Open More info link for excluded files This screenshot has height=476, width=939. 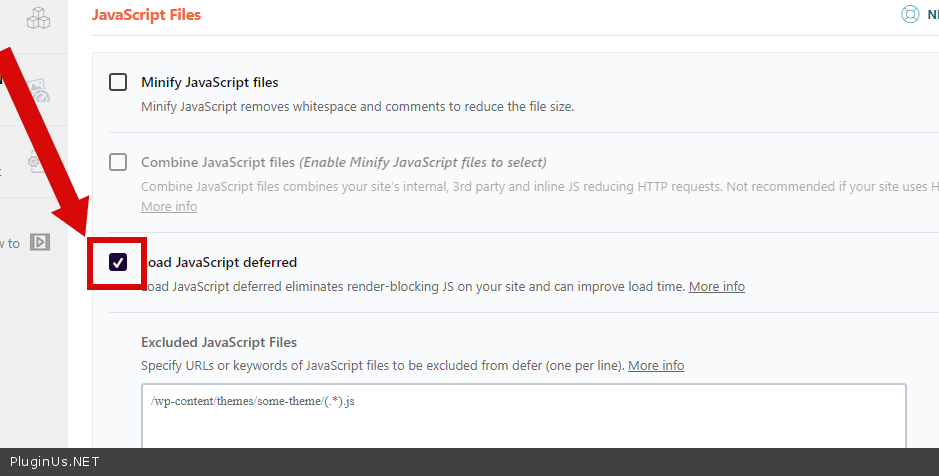tap(656, 365)
